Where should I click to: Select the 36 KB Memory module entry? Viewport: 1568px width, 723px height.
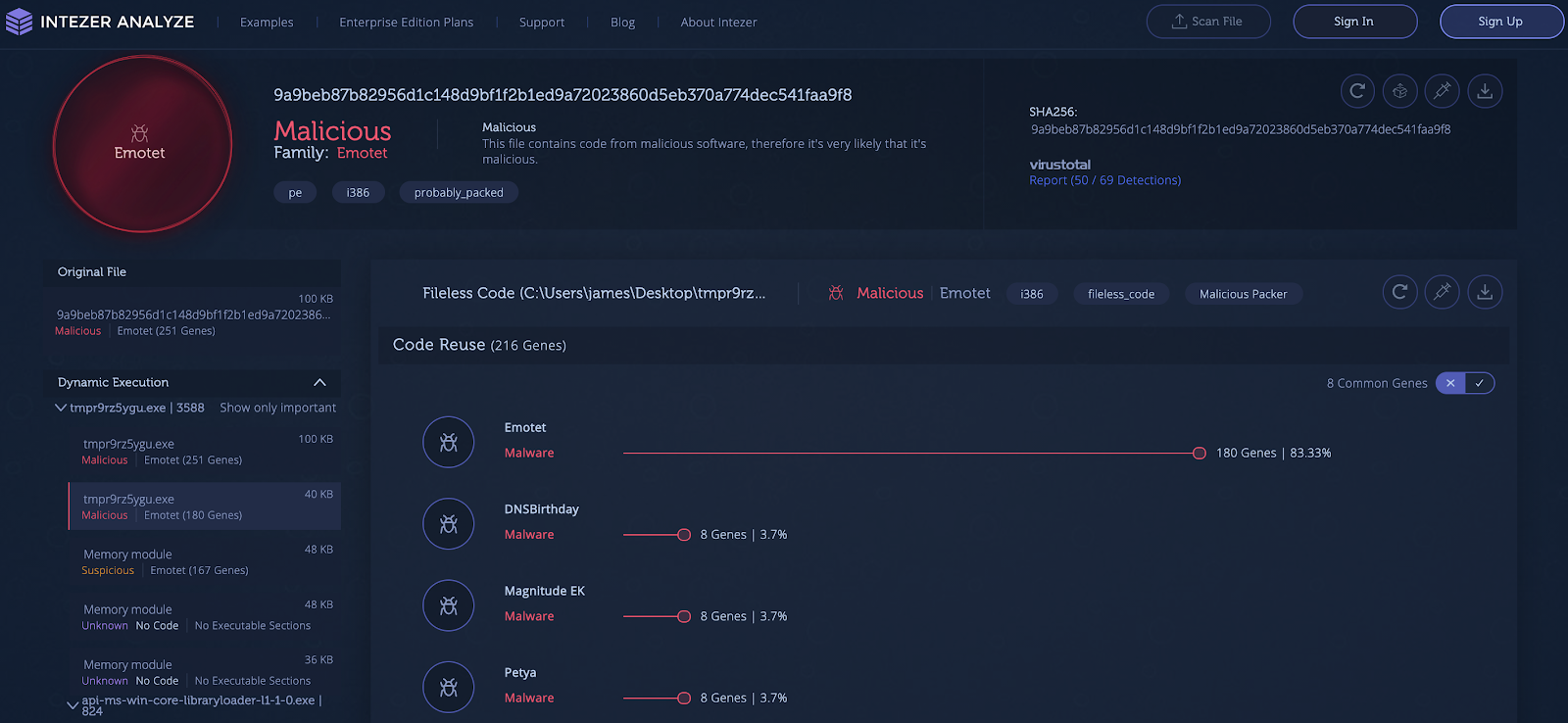[x=204, y=671]
